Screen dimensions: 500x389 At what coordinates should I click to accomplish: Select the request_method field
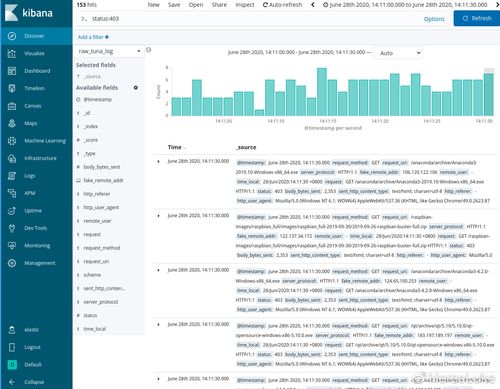[x=102, y=248]
